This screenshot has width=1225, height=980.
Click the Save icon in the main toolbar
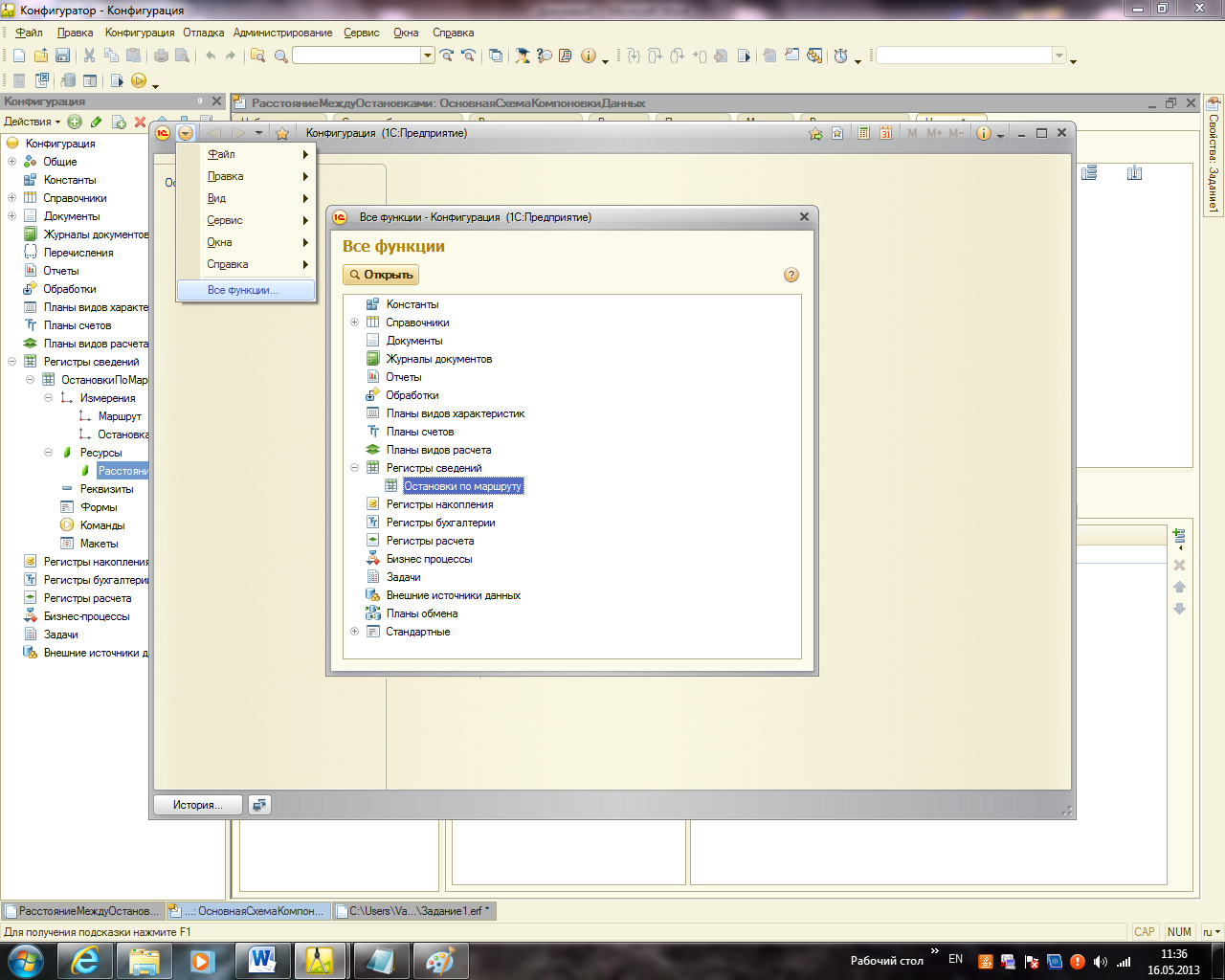click(62, 56)
